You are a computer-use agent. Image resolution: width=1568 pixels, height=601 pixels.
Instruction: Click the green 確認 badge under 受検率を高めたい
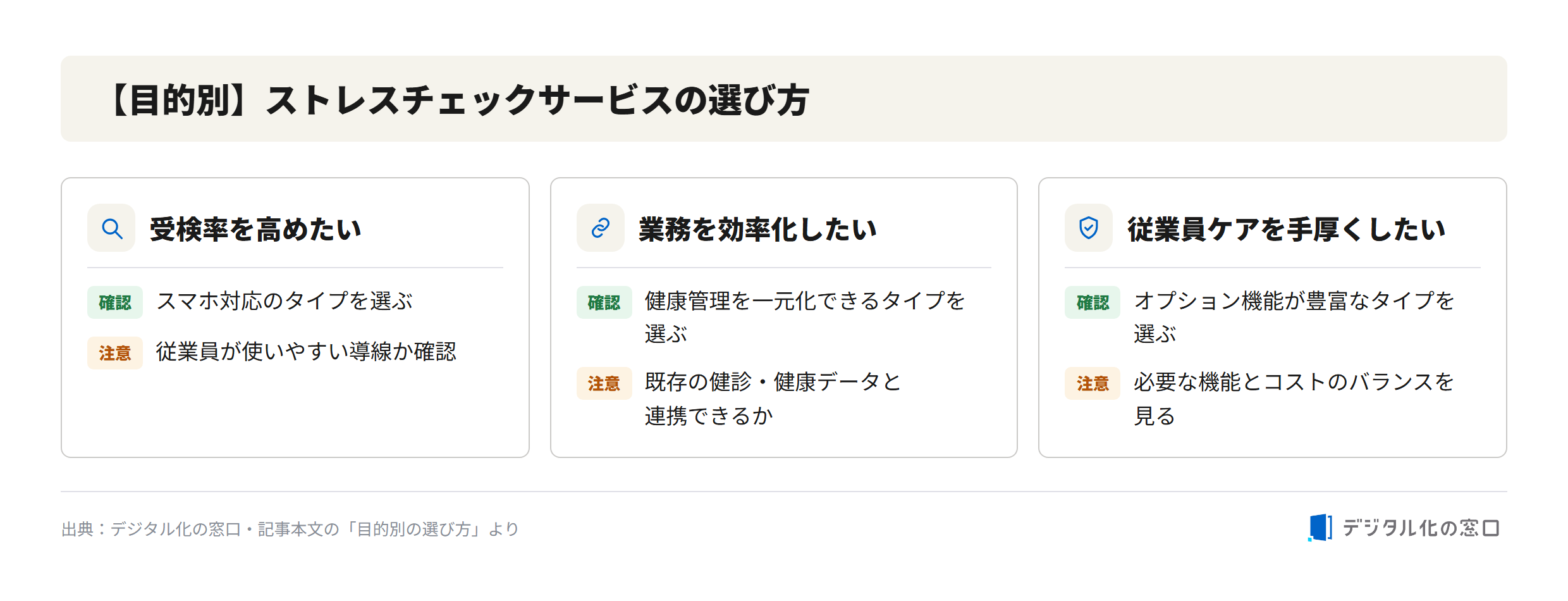[x=115, y=302]
